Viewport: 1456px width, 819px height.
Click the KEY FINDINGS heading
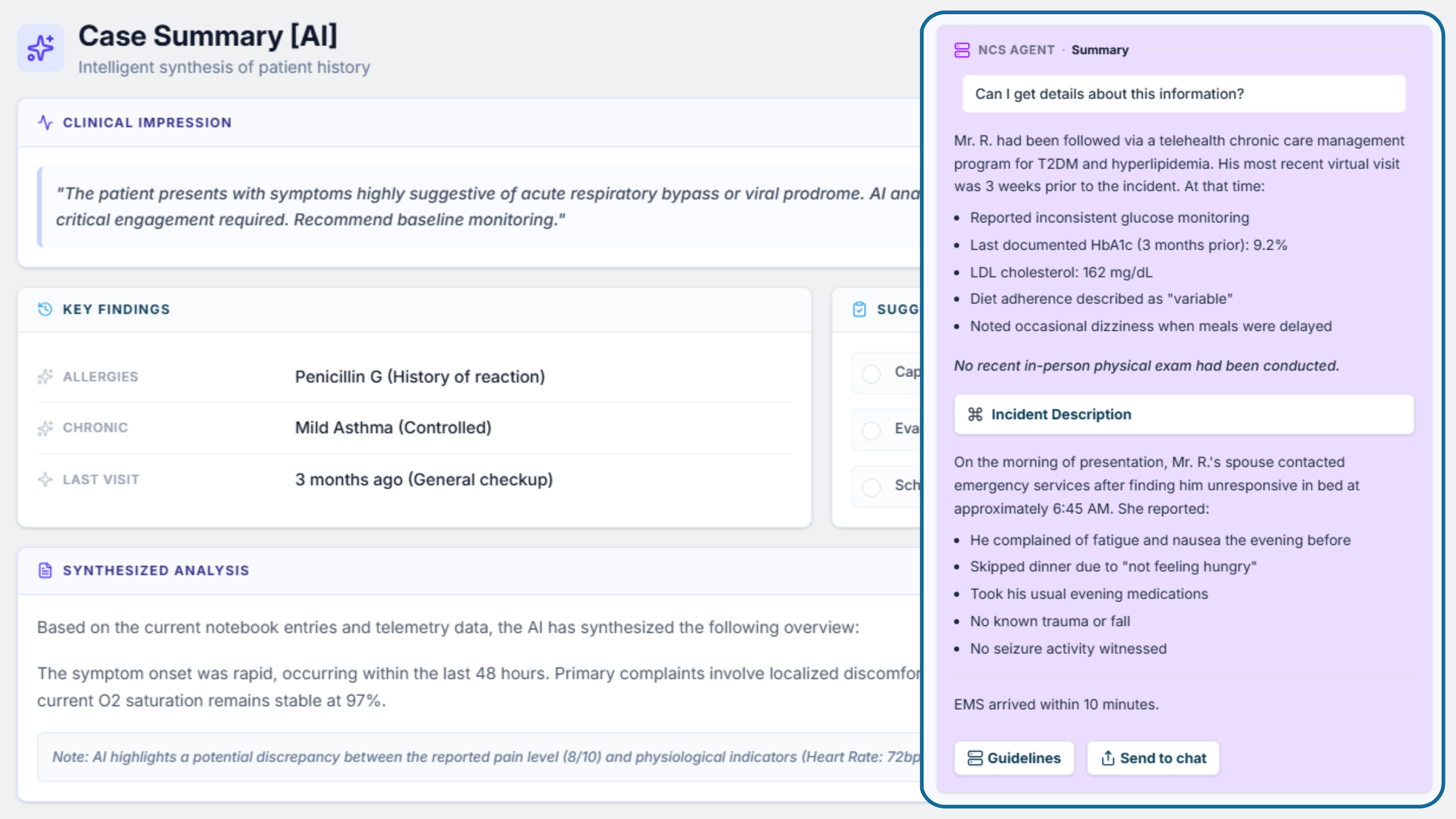pos(116,309)
